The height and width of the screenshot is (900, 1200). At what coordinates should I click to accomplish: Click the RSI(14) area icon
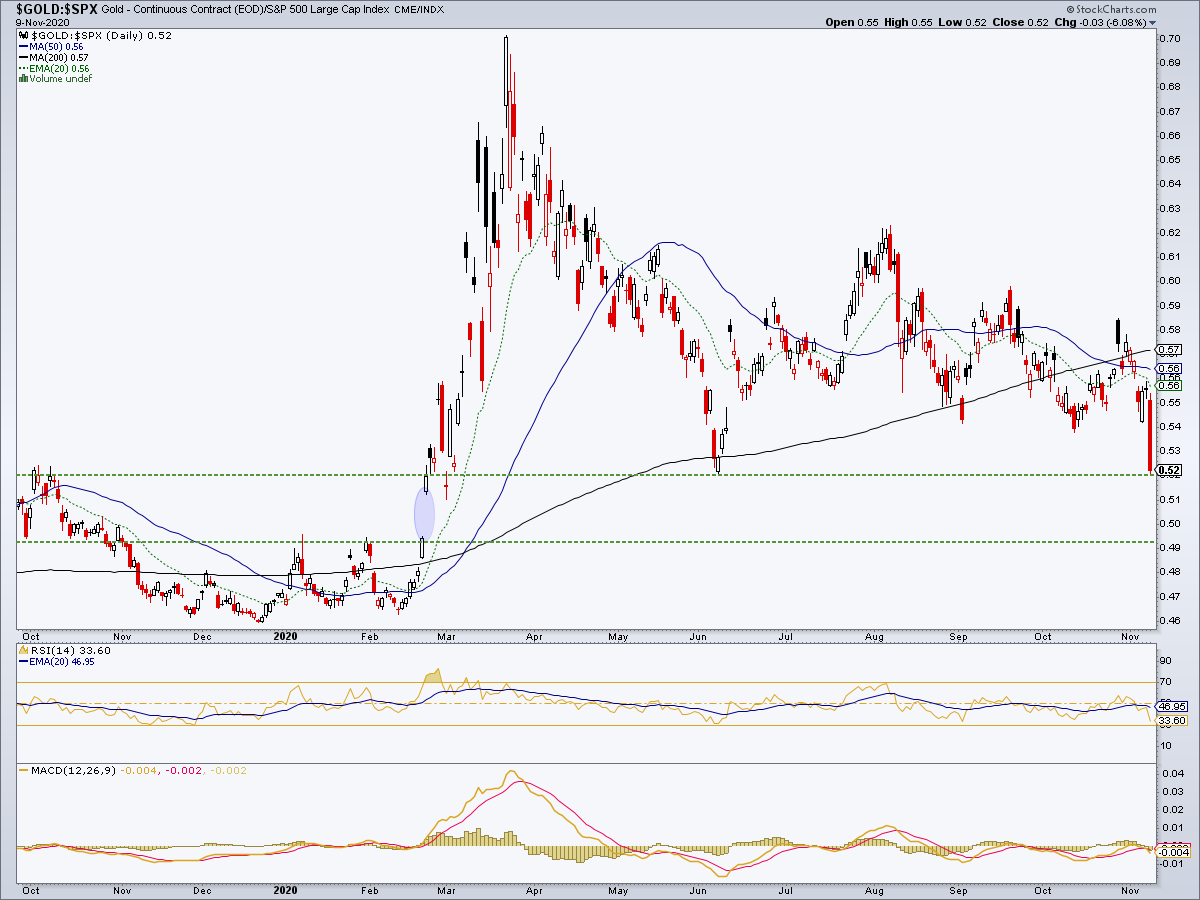click(x=22, y=649)
